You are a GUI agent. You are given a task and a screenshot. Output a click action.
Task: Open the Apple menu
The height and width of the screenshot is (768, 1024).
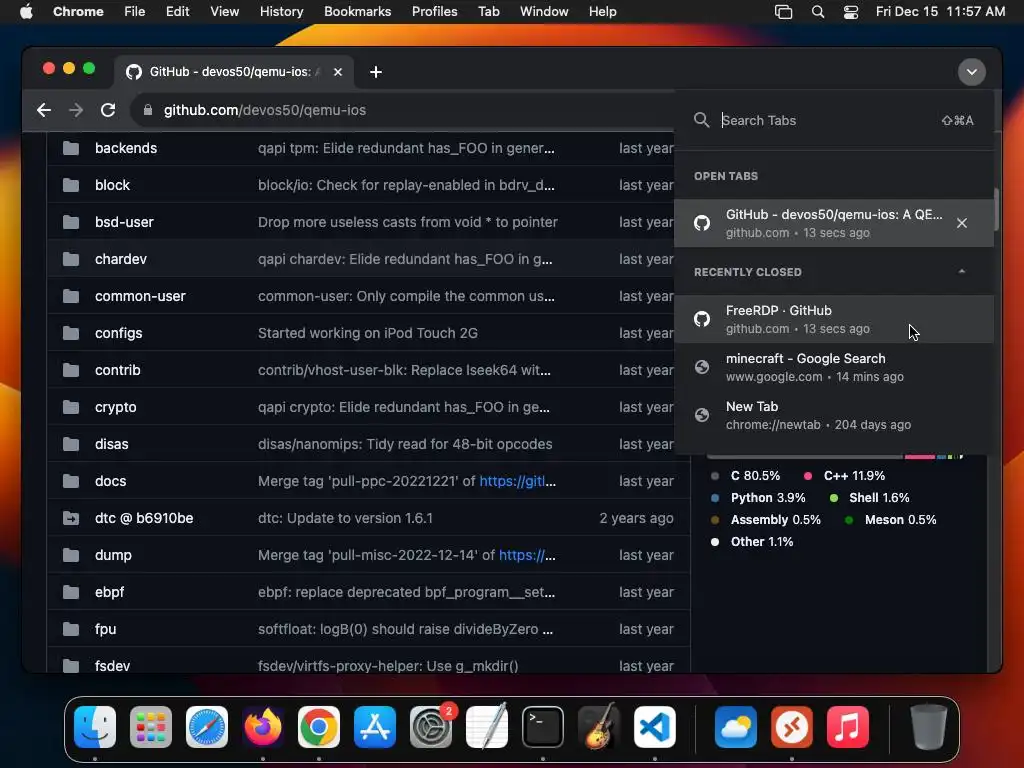click(x=26, y=12)
